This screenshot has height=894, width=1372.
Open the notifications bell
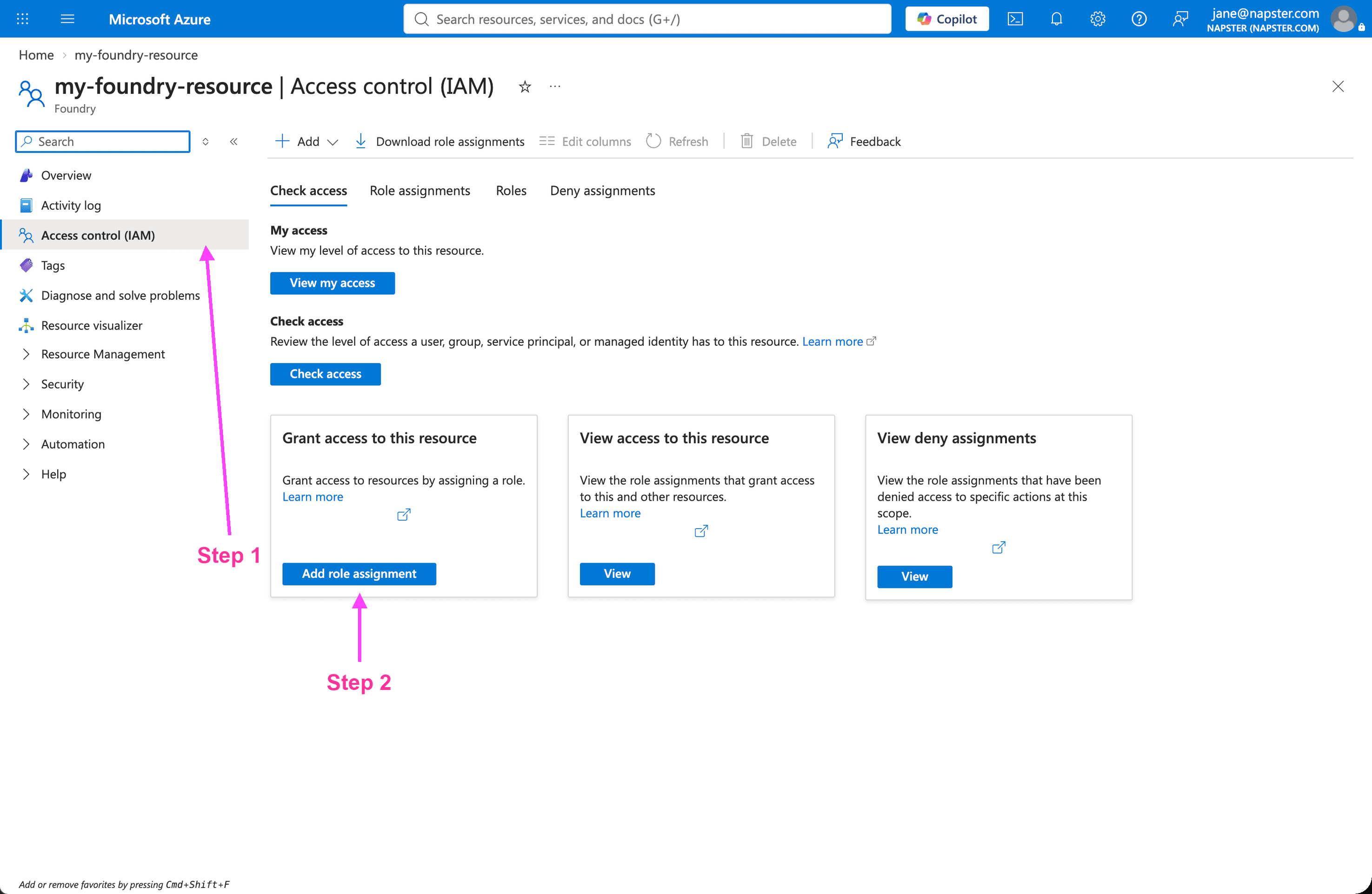point(1056,19)
